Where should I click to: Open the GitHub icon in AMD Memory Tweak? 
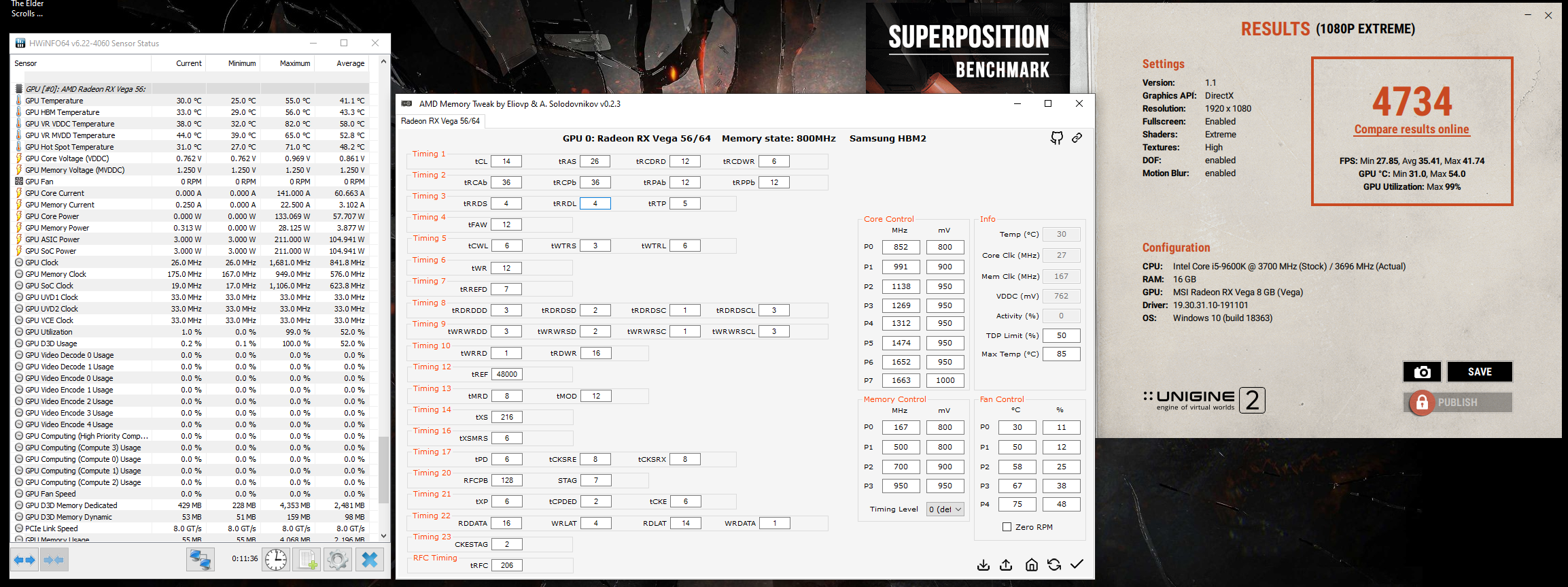tap(1056, 138)
